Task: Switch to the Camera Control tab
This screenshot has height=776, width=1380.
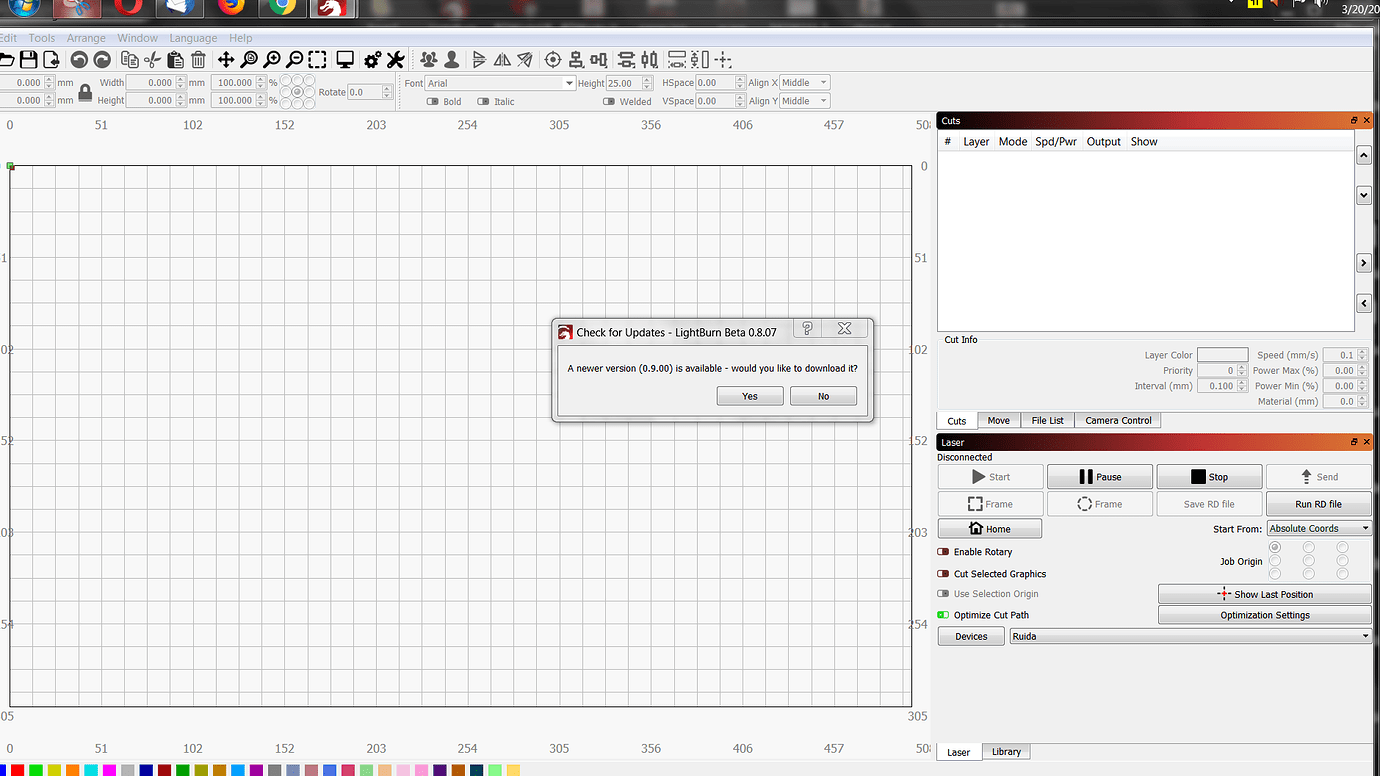Action: coord(1118,420)
